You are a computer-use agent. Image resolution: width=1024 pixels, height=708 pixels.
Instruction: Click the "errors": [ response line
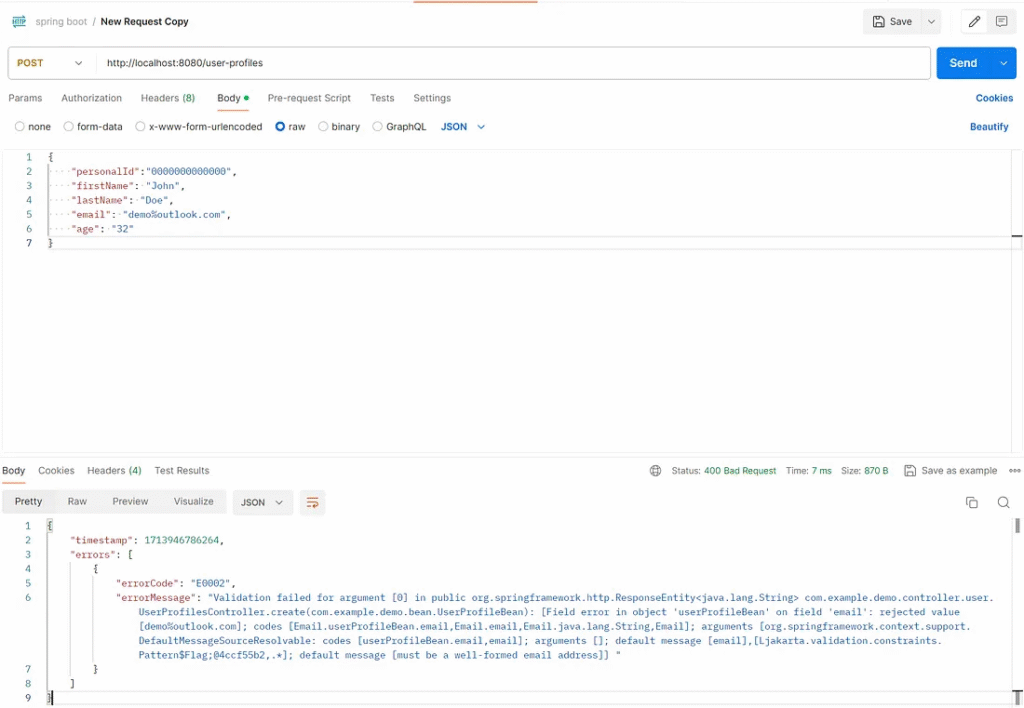pos(101,555)
